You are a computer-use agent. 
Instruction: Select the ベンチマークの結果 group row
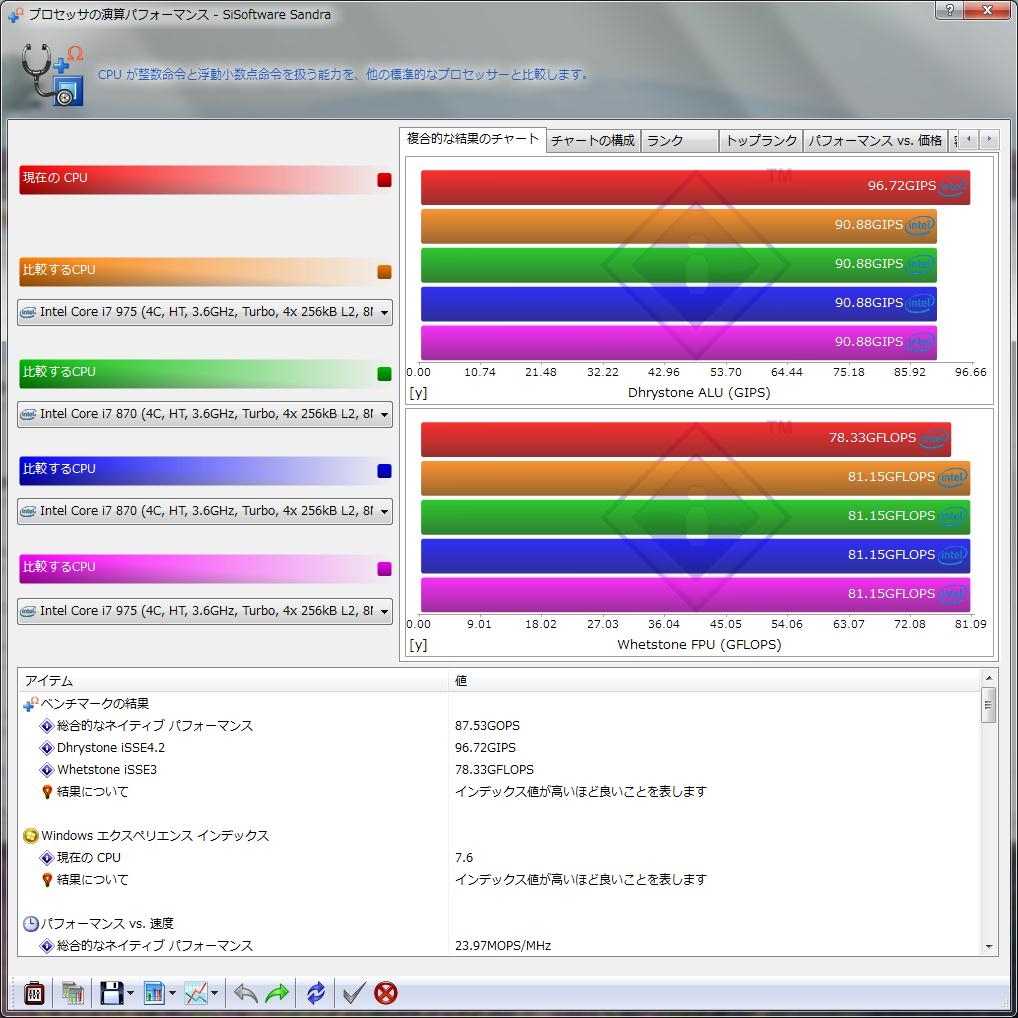(x=499, y=704)
